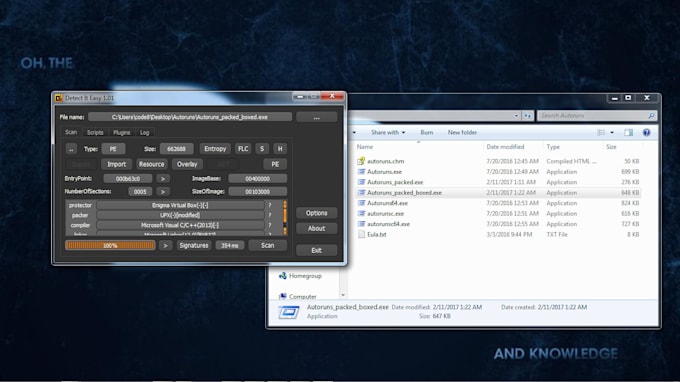
Task: Open the view options dropdown arrow
Action: (x=612, y=133)
